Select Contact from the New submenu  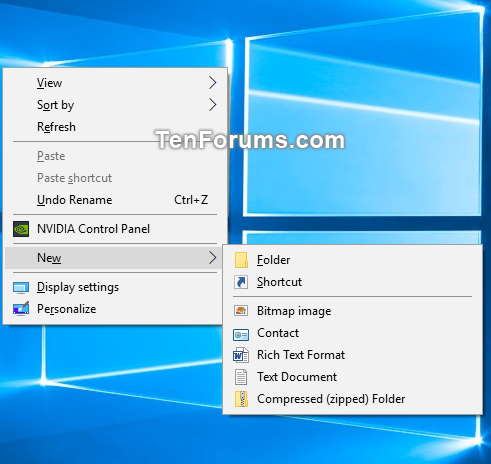click(352, 333)
